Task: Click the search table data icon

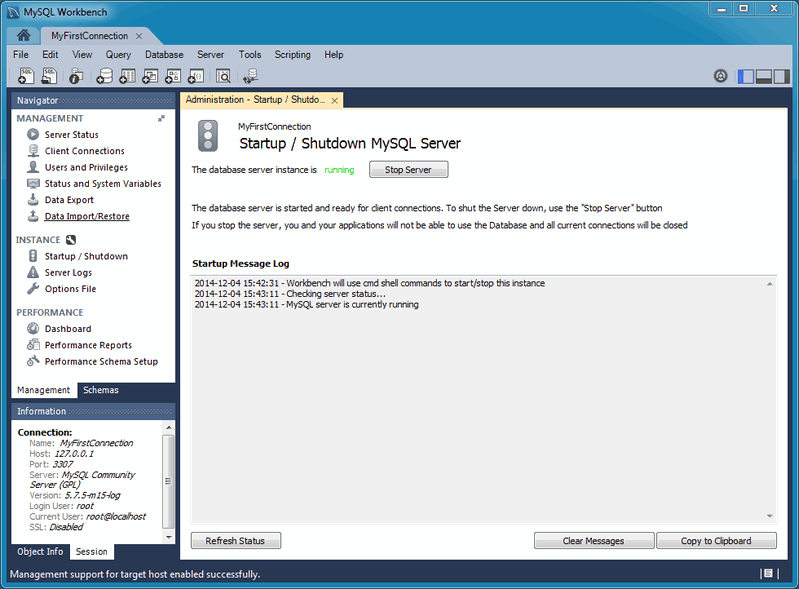Action: point(223,76)
